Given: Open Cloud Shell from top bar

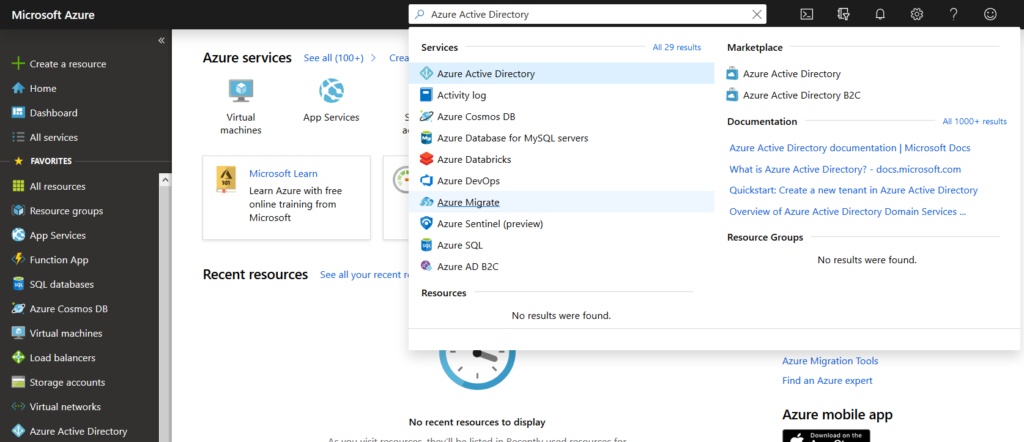Looking at the screenshot, I should (807, 14).
